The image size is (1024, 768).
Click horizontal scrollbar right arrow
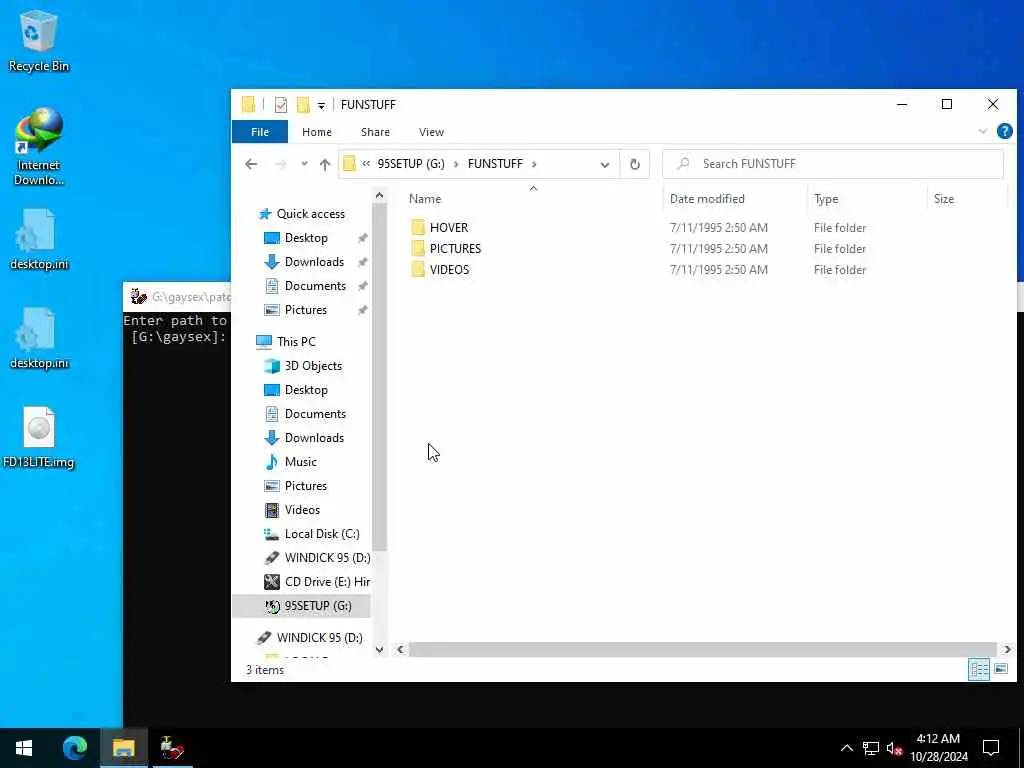pyautogui.click(x=1006, y=649)
